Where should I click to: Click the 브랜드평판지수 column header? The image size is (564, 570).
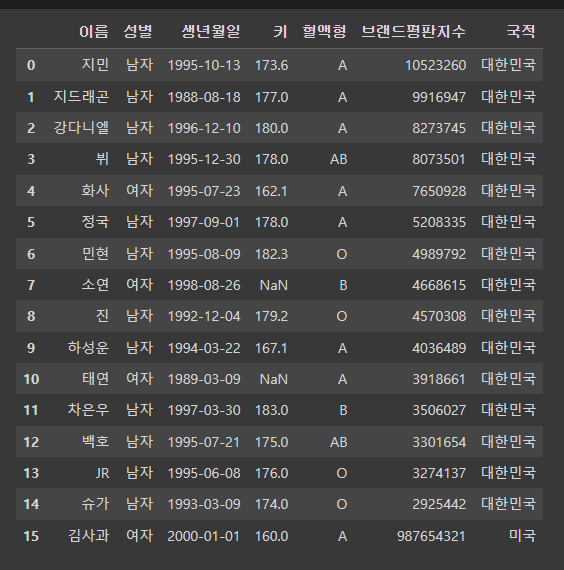413,32
